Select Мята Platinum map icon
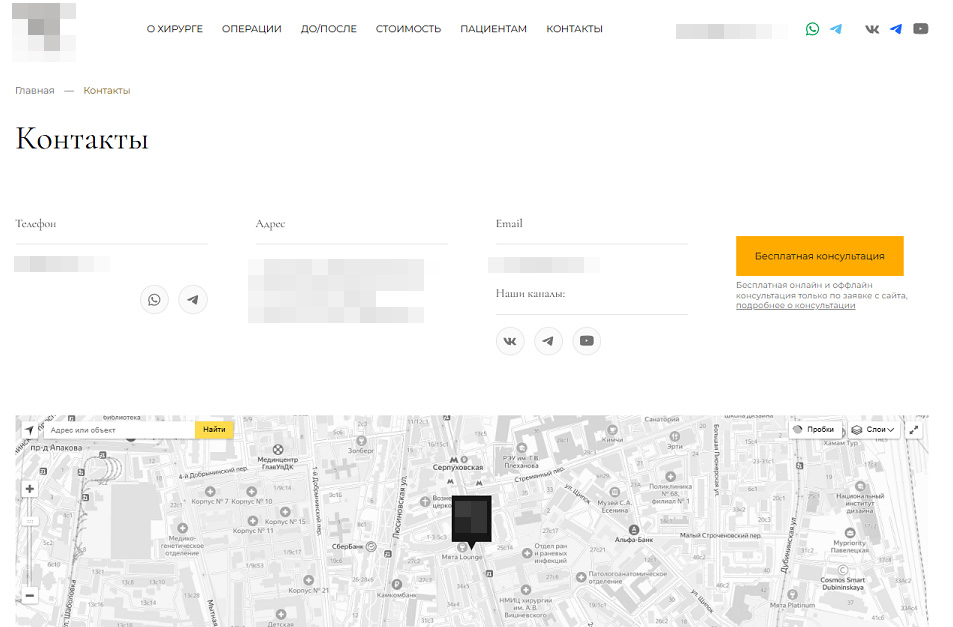953x627 pixels. [793, 594]
